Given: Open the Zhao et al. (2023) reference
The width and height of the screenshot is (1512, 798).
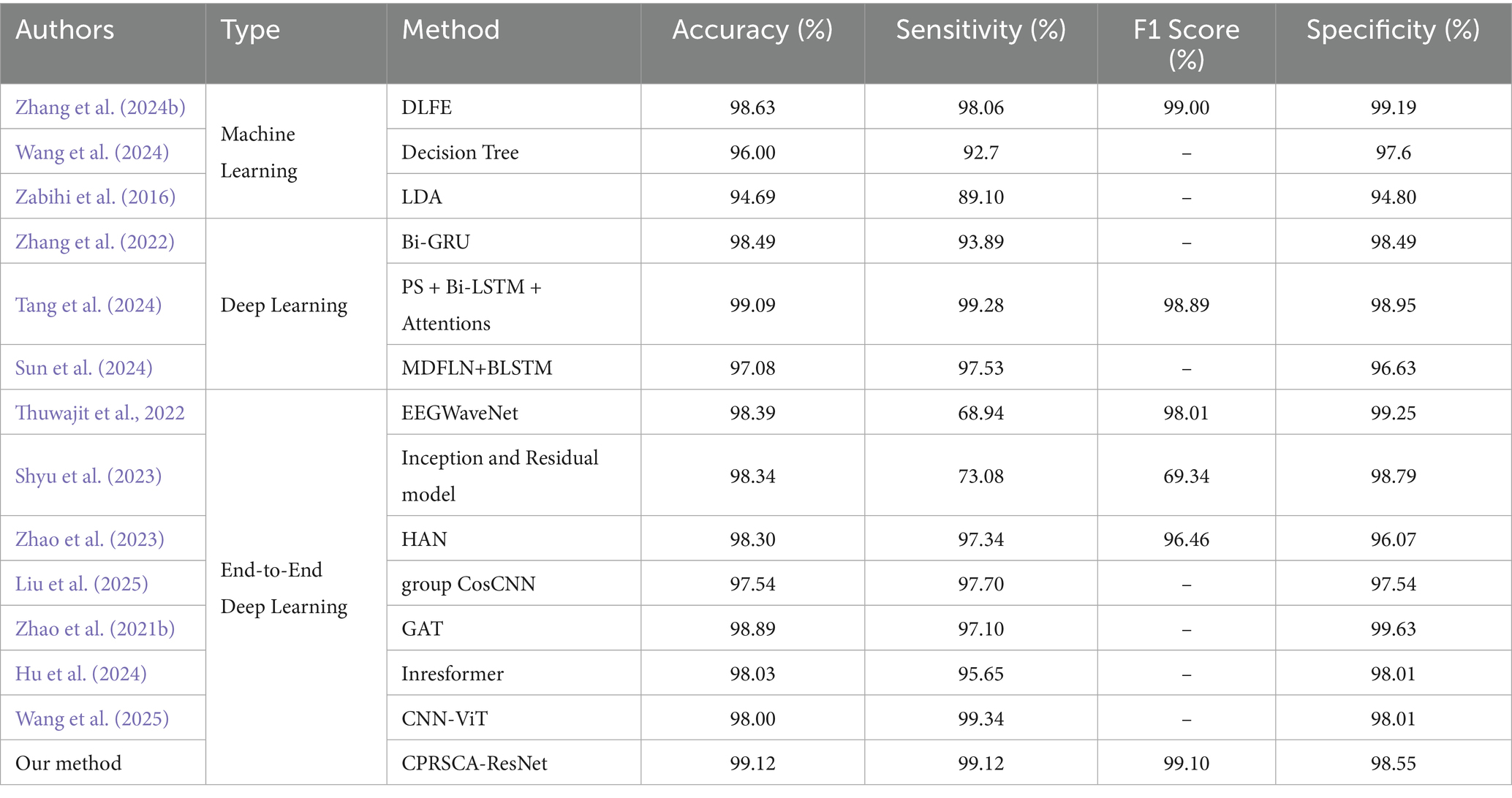Looking at the screenshot, I should 90,539.
